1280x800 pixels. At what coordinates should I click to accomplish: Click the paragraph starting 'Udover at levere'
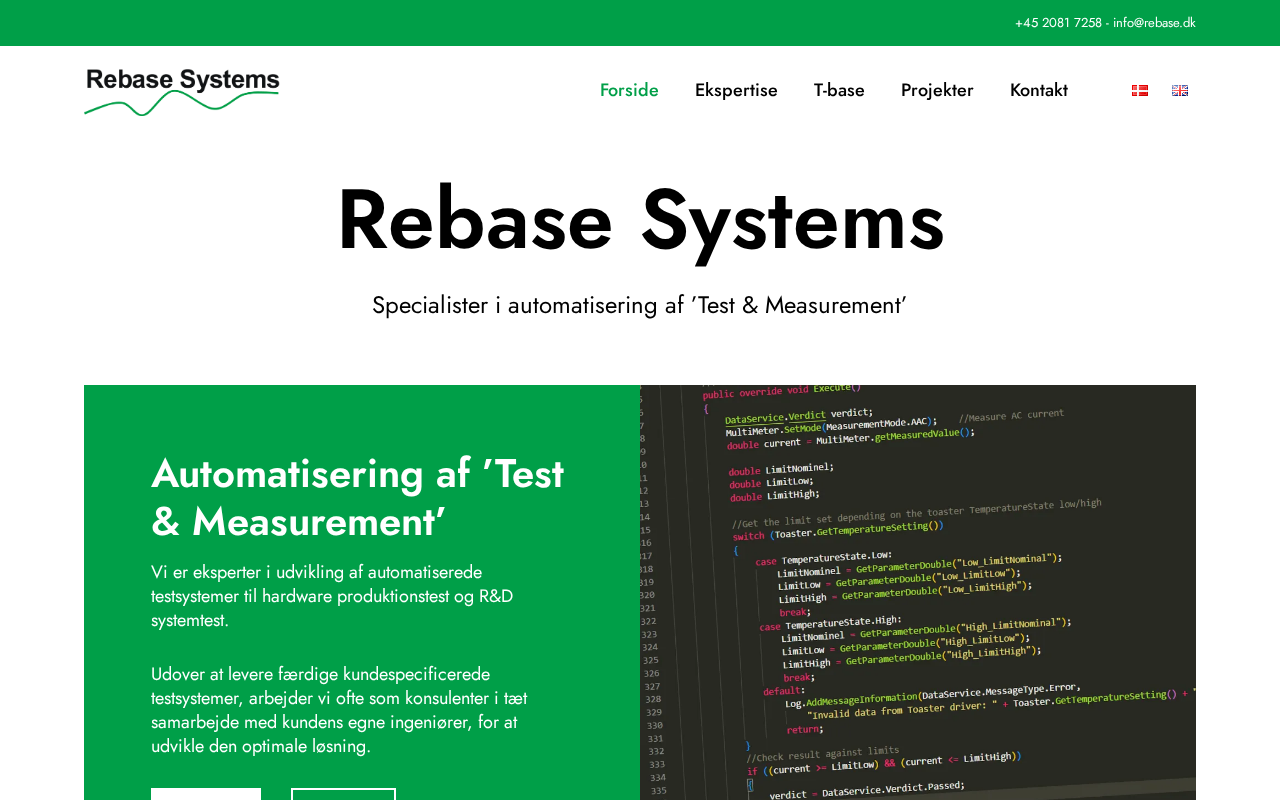[339, 710]
